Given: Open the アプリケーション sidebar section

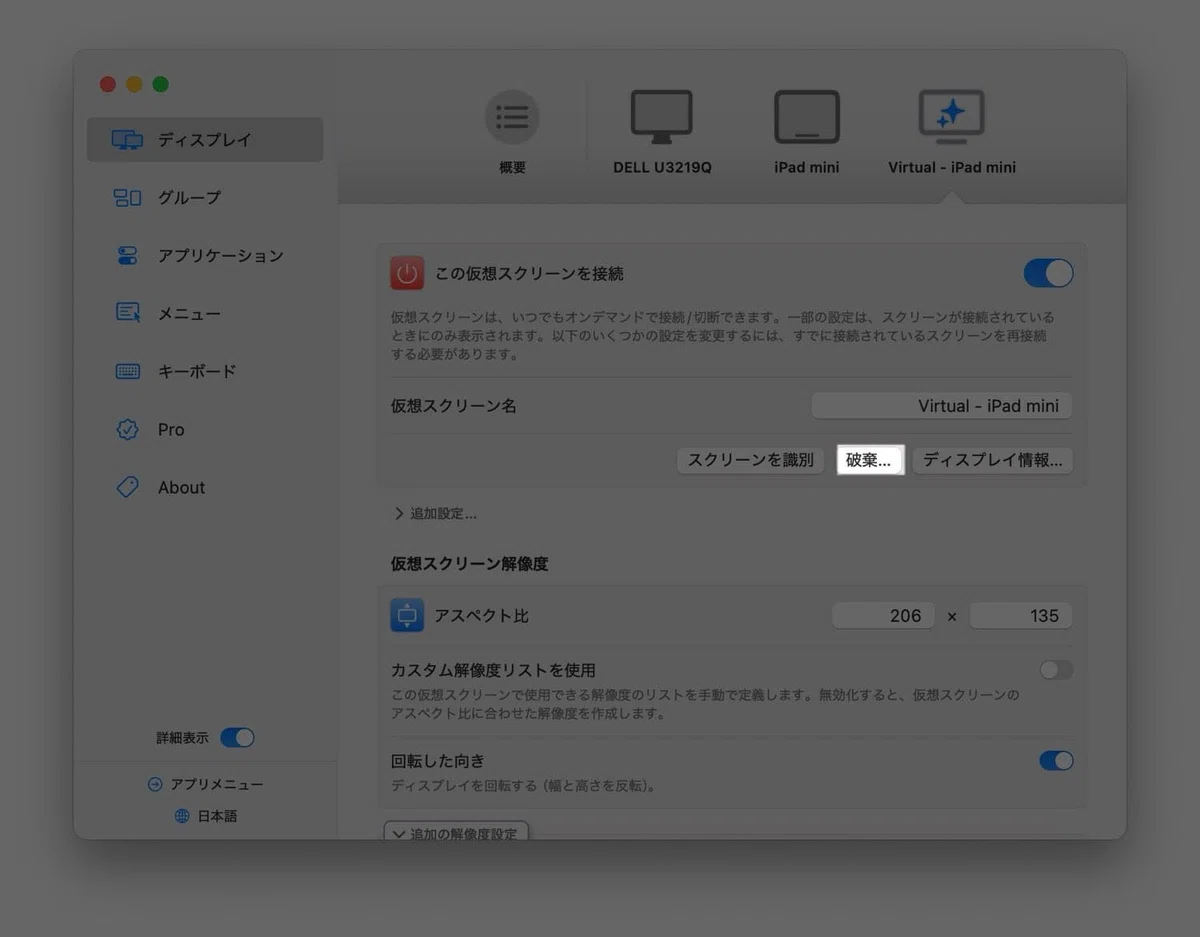Looking at the screenshot, I should [205, 256].
